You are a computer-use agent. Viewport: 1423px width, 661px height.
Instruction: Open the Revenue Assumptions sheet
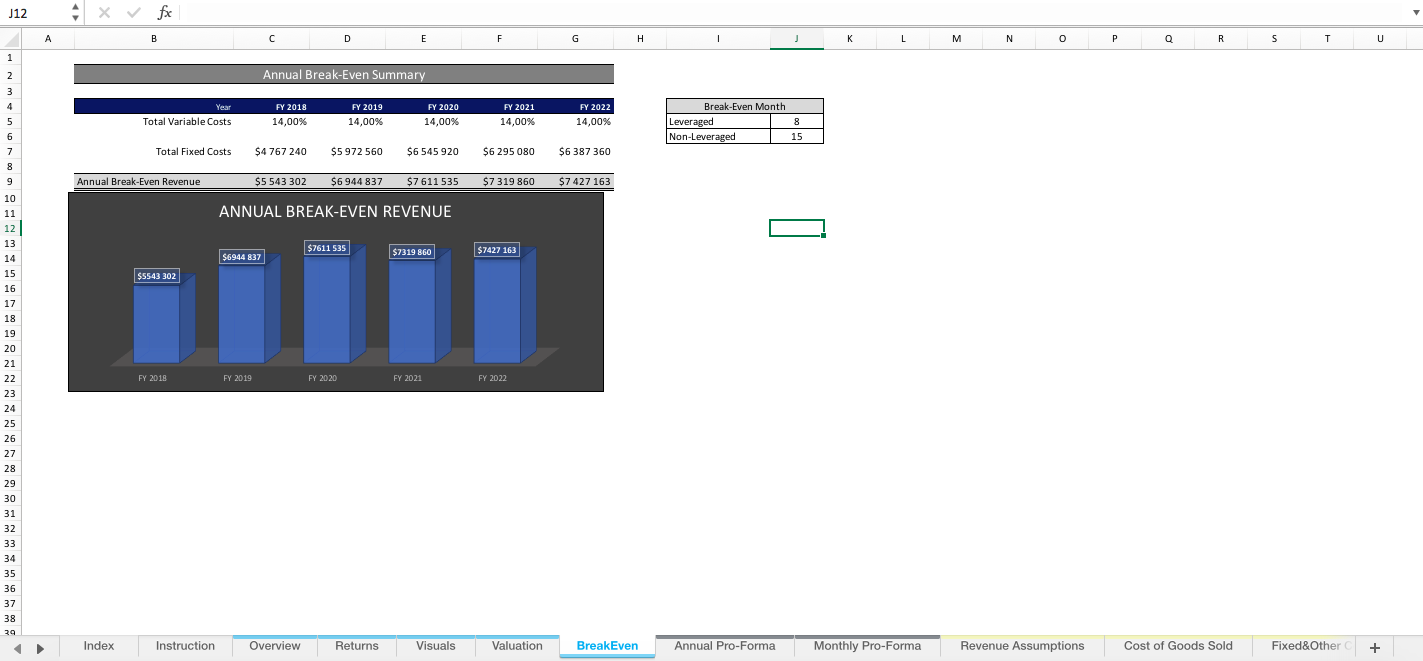click(x=1022, y=646)
